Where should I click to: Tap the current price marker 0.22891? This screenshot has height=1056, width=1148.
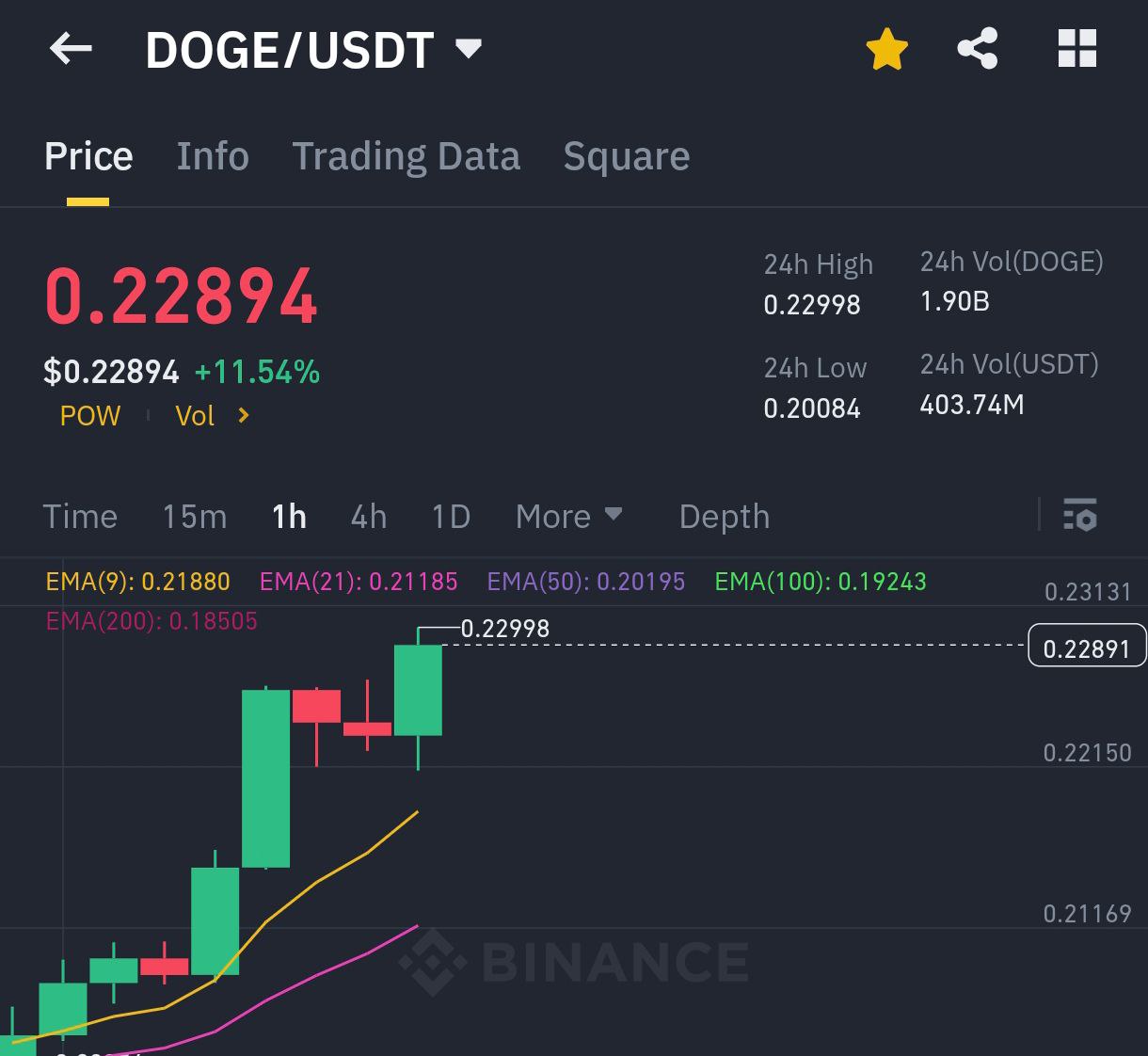(x=1087, y=646)
